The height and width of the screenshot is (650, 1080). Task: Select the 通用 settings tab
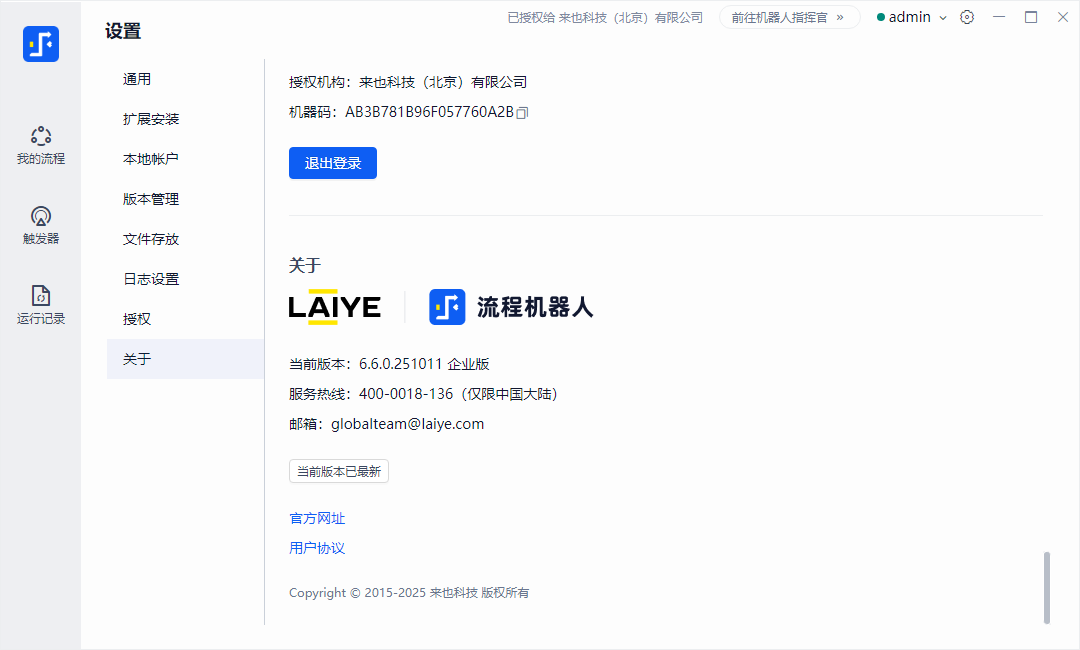(x=137, y=79)
